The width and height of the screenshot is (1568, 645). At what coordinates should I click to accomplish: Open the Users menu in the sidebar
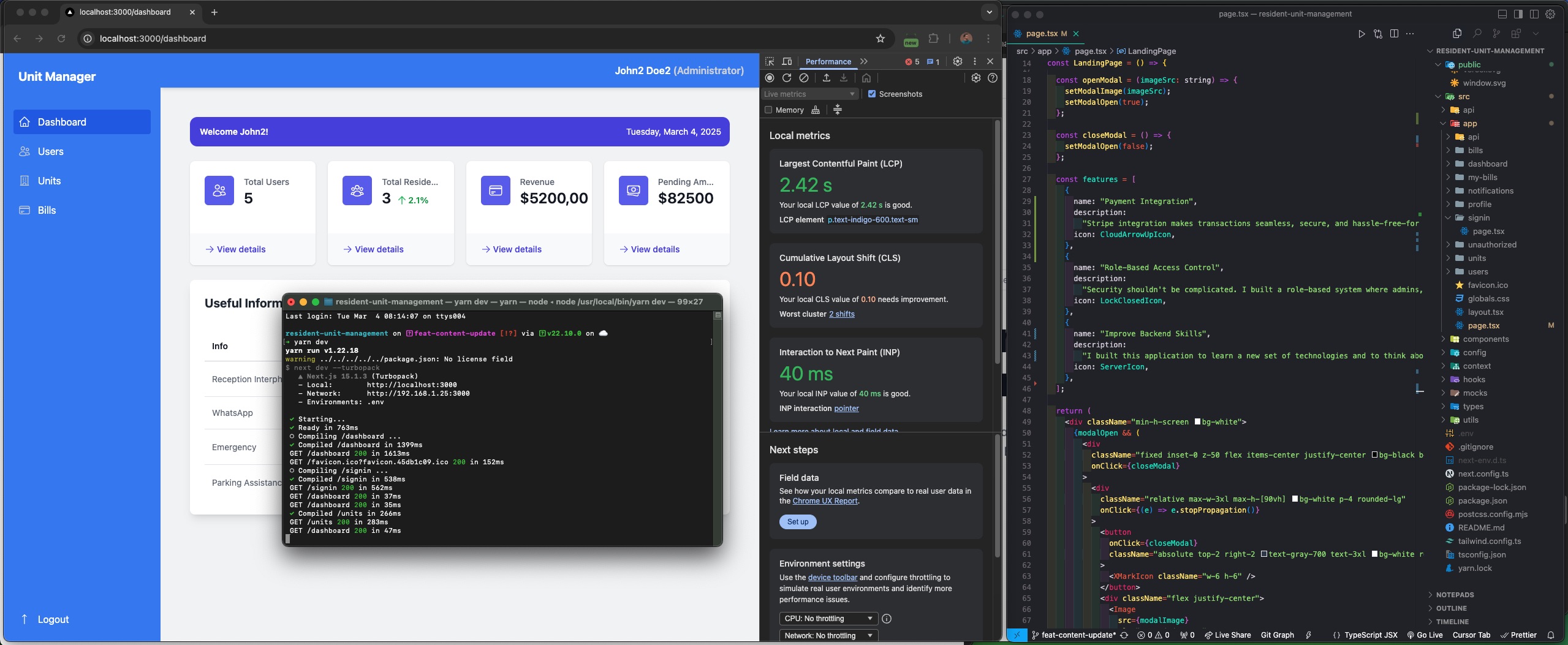(50, 151)
